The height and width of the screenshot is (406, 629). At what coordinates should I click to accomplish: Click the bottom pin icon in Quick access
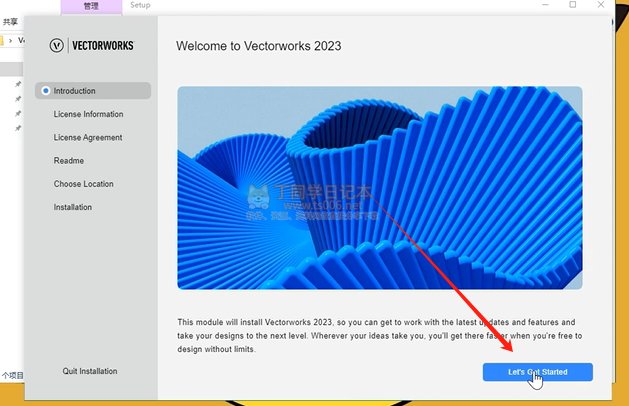[x=18, y=128]
